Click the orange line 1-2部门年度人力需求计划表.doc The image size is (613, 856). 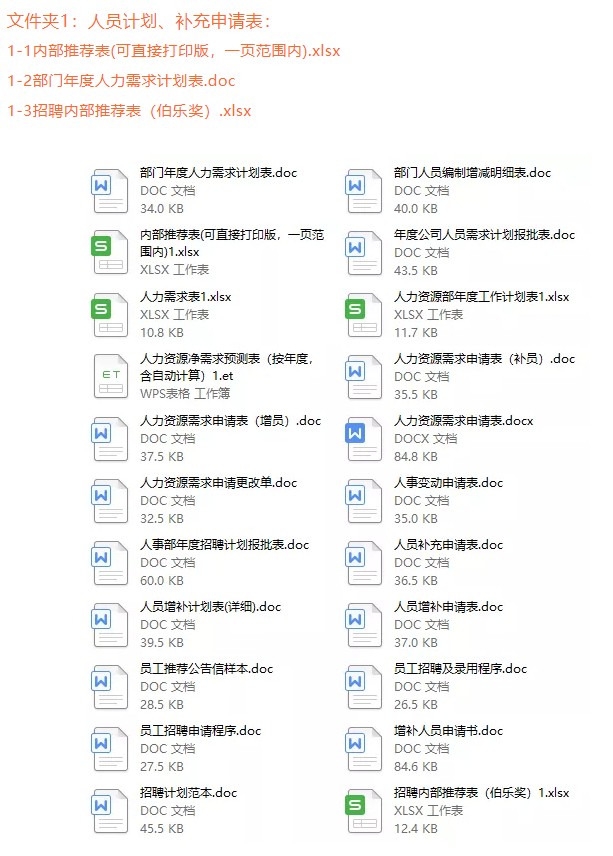pyautogui.click(x=121, y=81)
